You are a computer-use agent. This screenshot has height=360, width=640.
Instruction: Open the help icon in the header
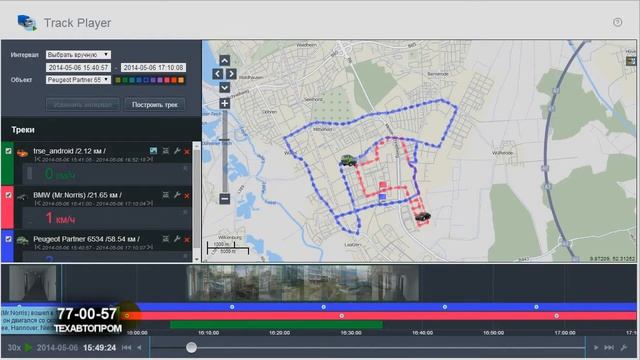click(618, 22)
